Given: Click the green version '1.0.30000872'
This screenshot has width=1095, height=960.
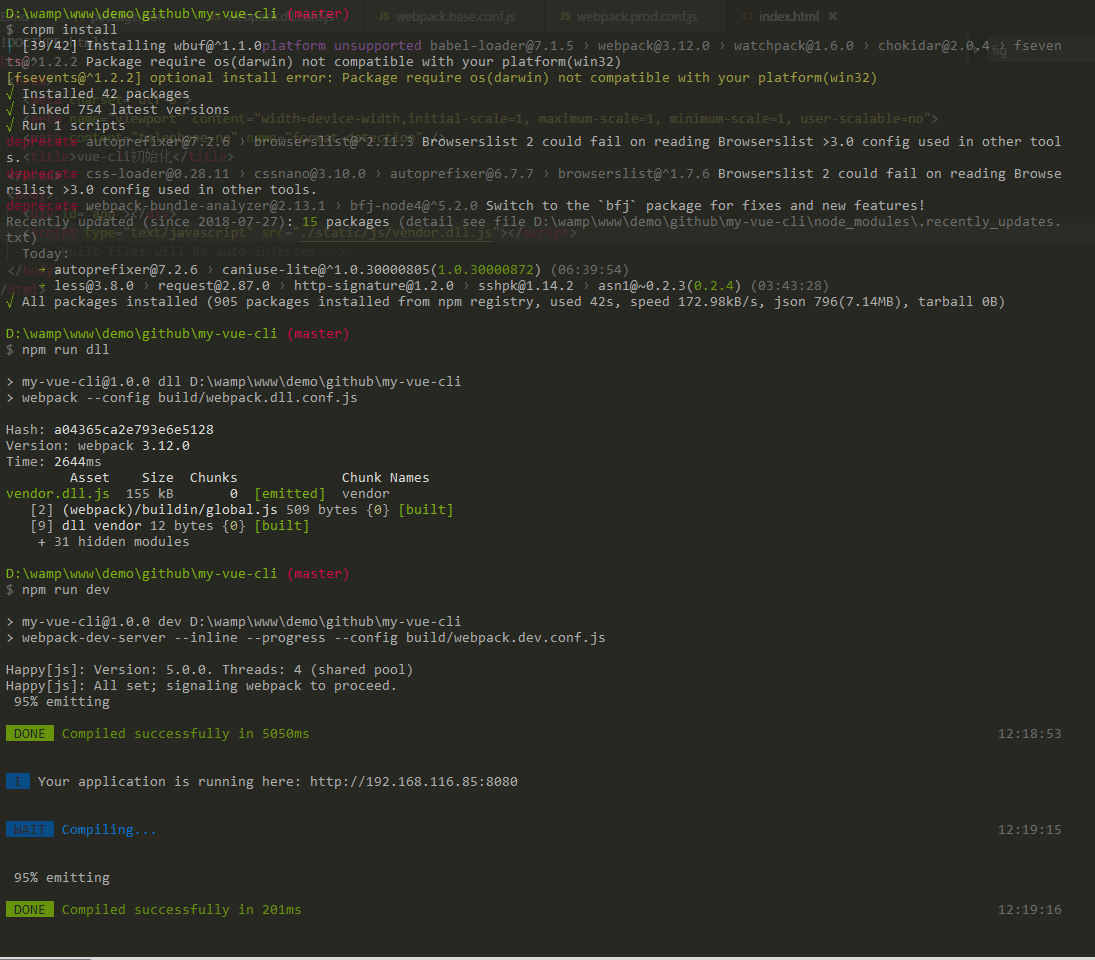Looking at the screenshot, I should (486, 269).
